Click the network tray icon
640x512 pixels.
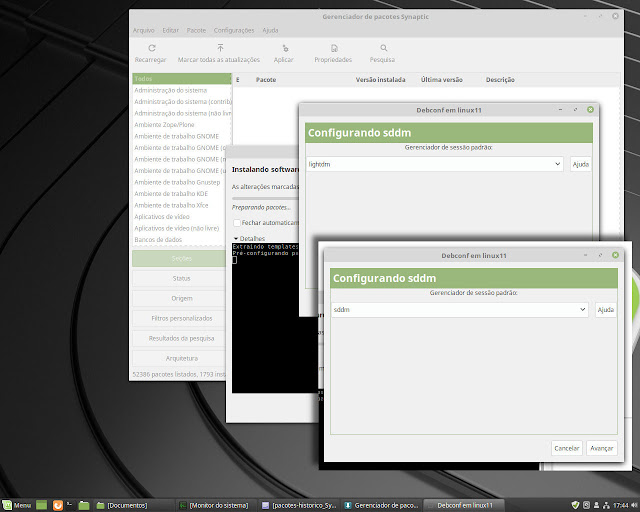point(607,505)
